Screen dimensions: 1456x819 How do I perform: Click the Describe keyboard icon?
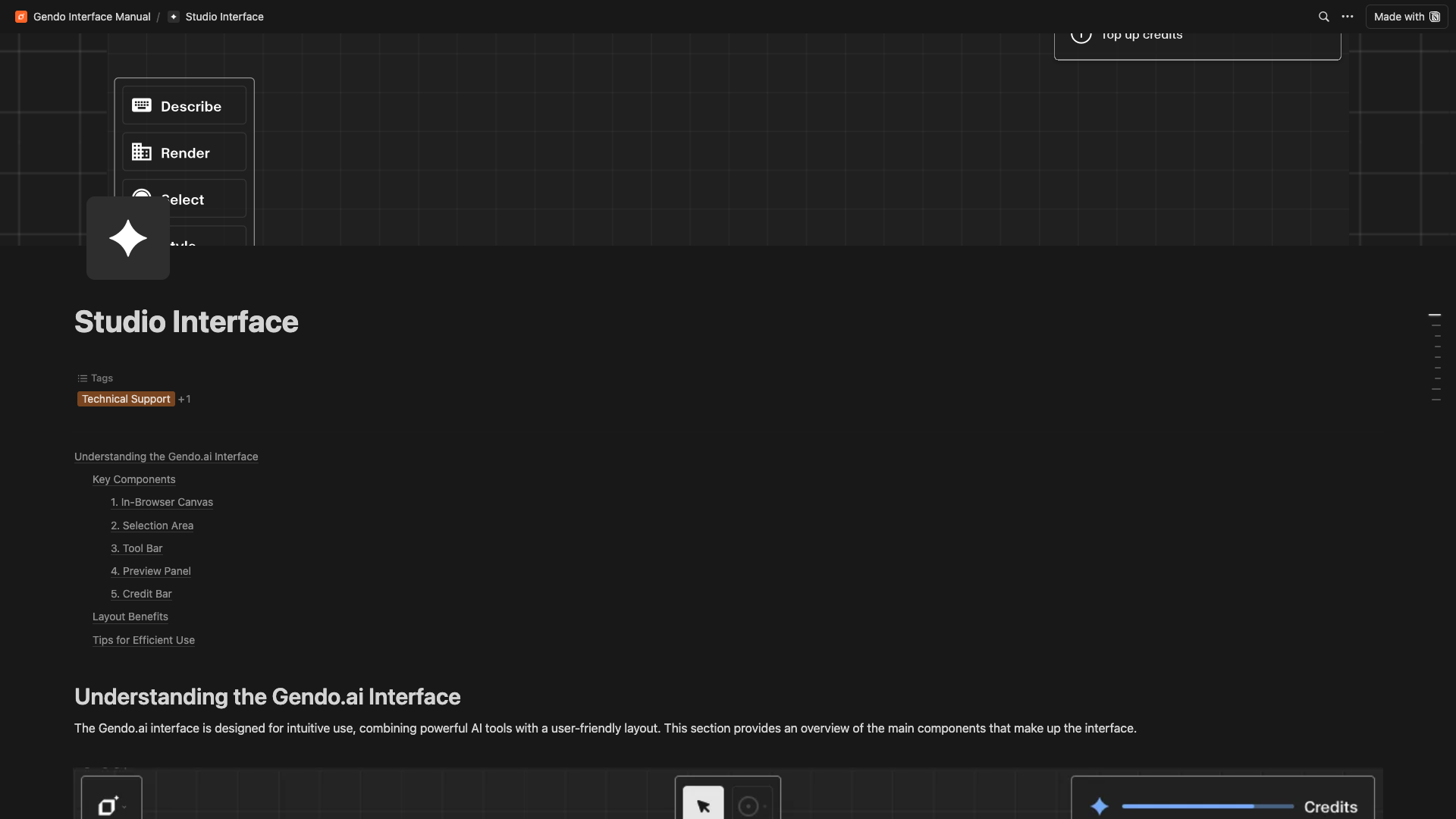tap(142, 105)
